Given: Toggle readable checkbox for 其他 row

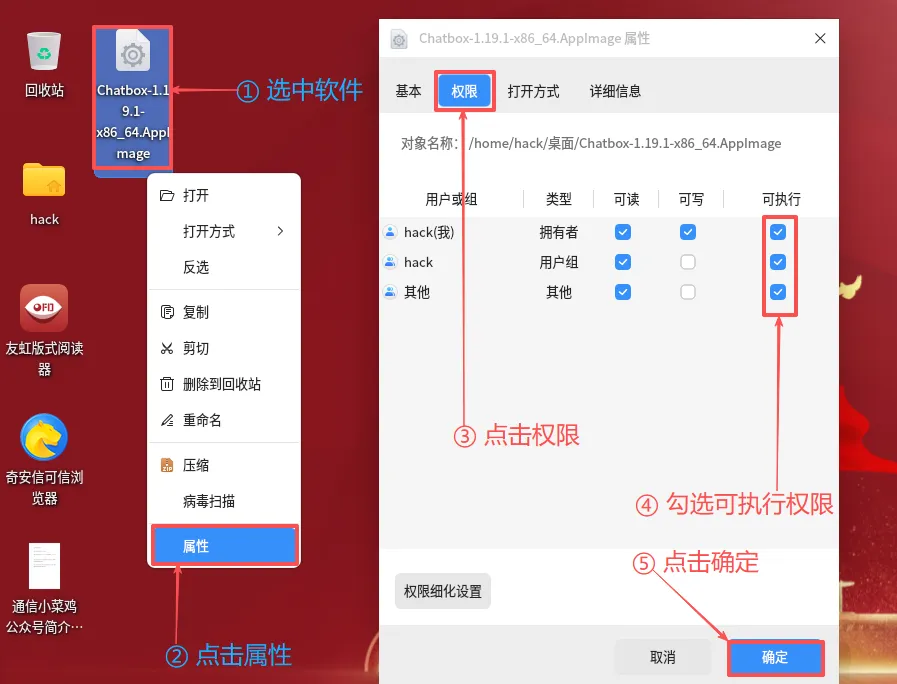Looking at the screenshot, I should (x=623, y=292).
